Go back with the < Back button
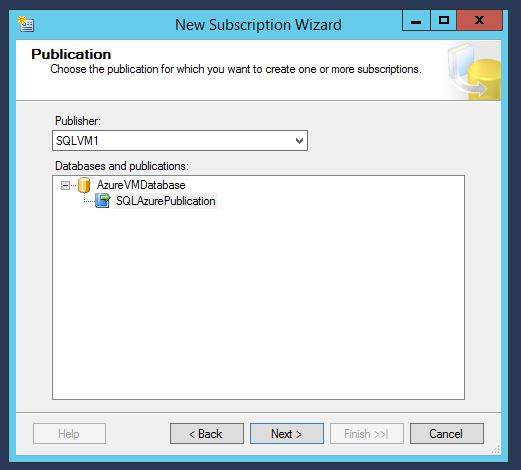Image resolution: width=521 pixels, height=470 pixels. pos(207,434)
